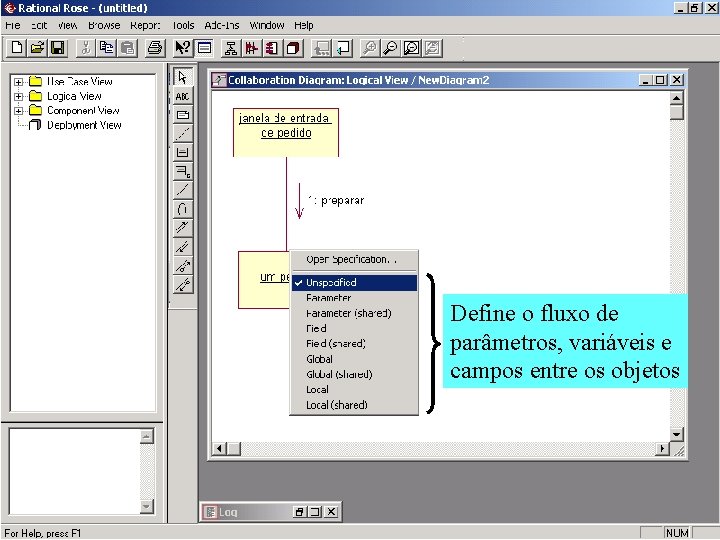The width and height of the screenshot is (720, 540).
Task: Select the Data Token flow tool
Action: 183,265
